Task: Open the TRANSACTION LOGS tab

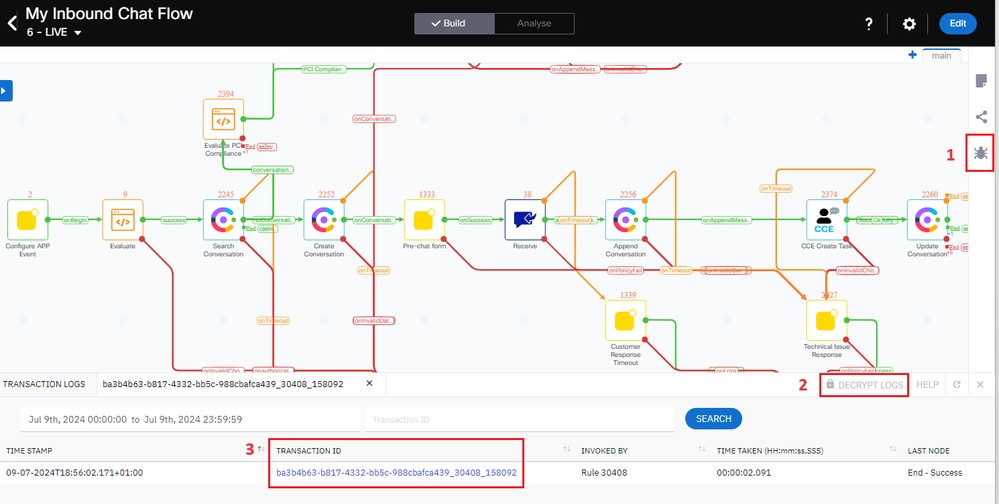Action: coord(44,385)
